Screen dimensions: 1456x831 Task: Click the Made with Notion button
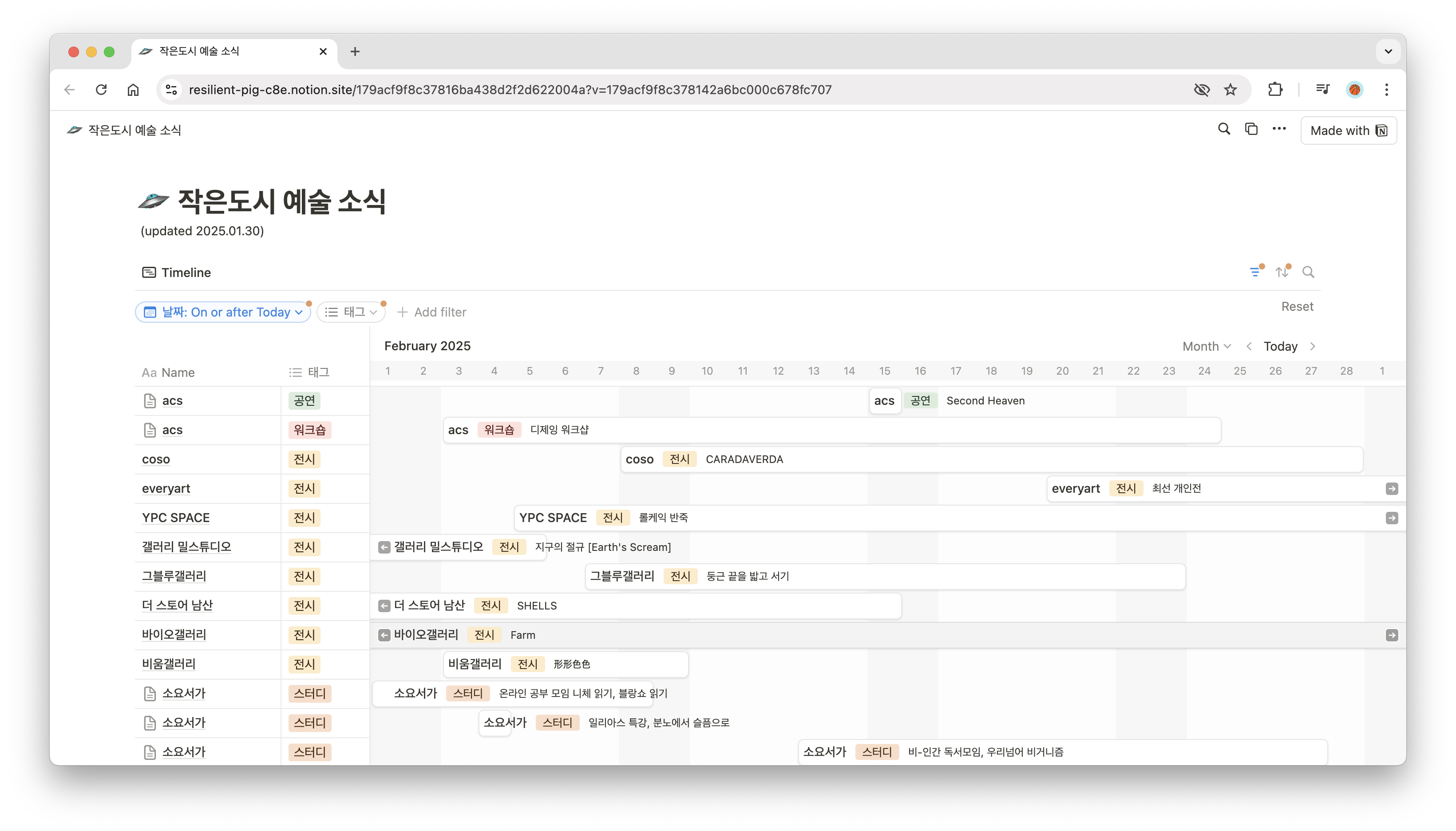tap(1349, 131)
